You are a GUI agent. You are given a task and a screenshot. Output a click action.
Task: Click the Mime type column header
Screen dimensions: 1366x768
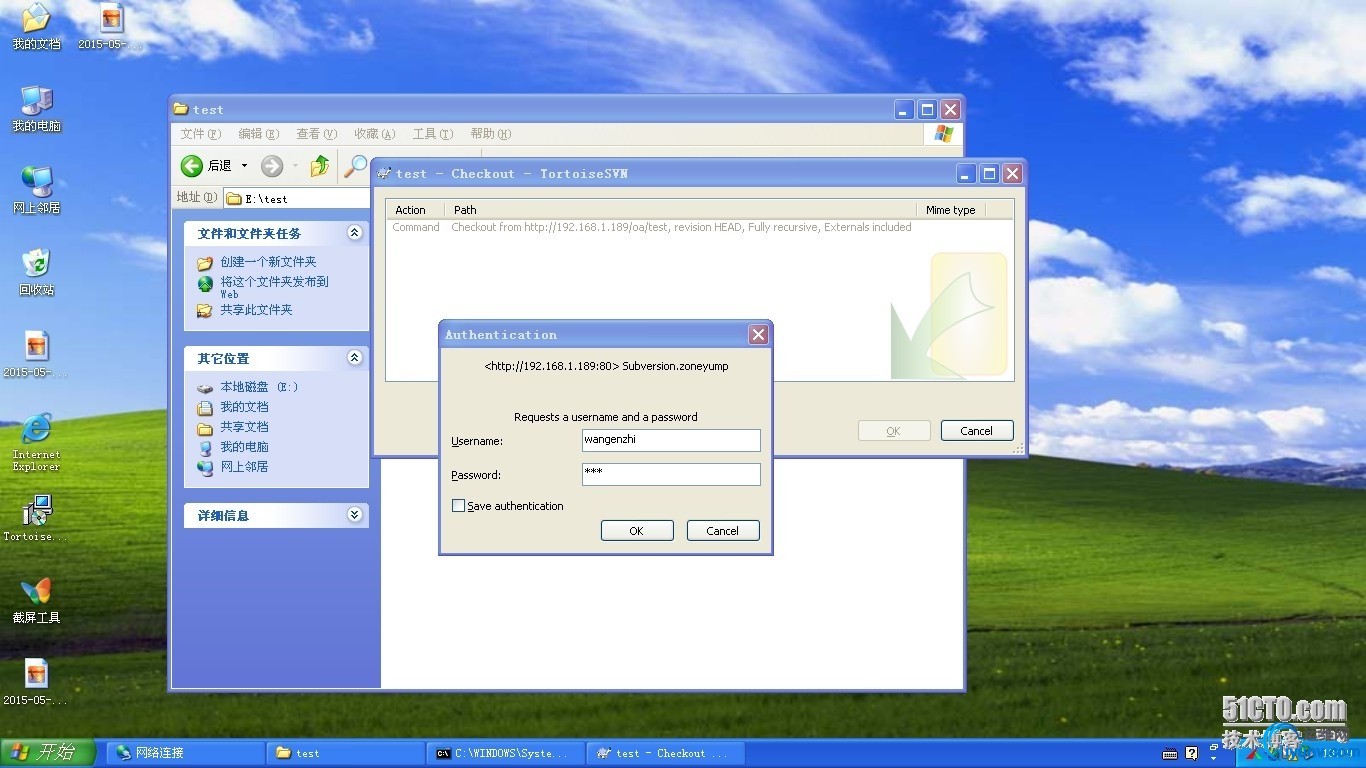(x=951, y=210)
